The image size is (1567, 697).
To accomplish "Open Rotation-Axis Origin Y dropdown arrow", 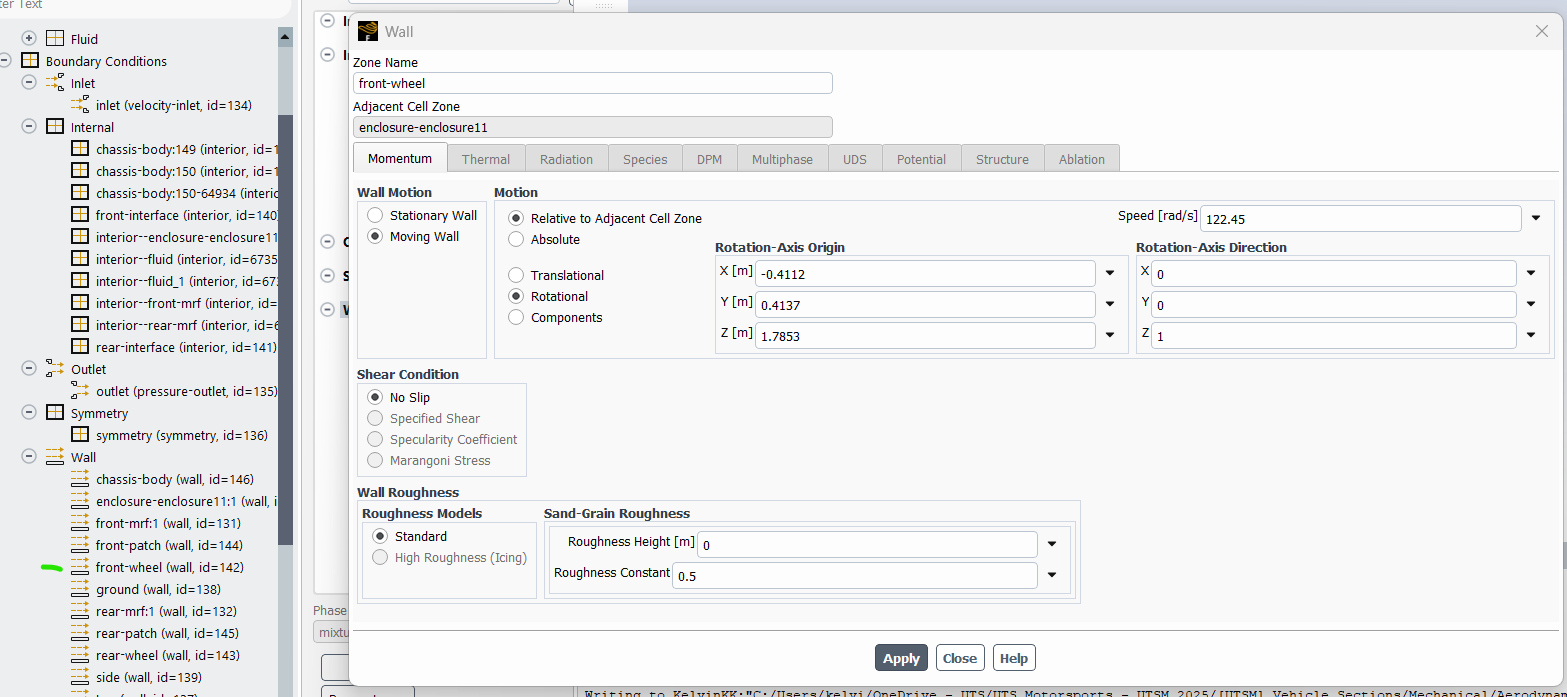I will [1110, 304].
